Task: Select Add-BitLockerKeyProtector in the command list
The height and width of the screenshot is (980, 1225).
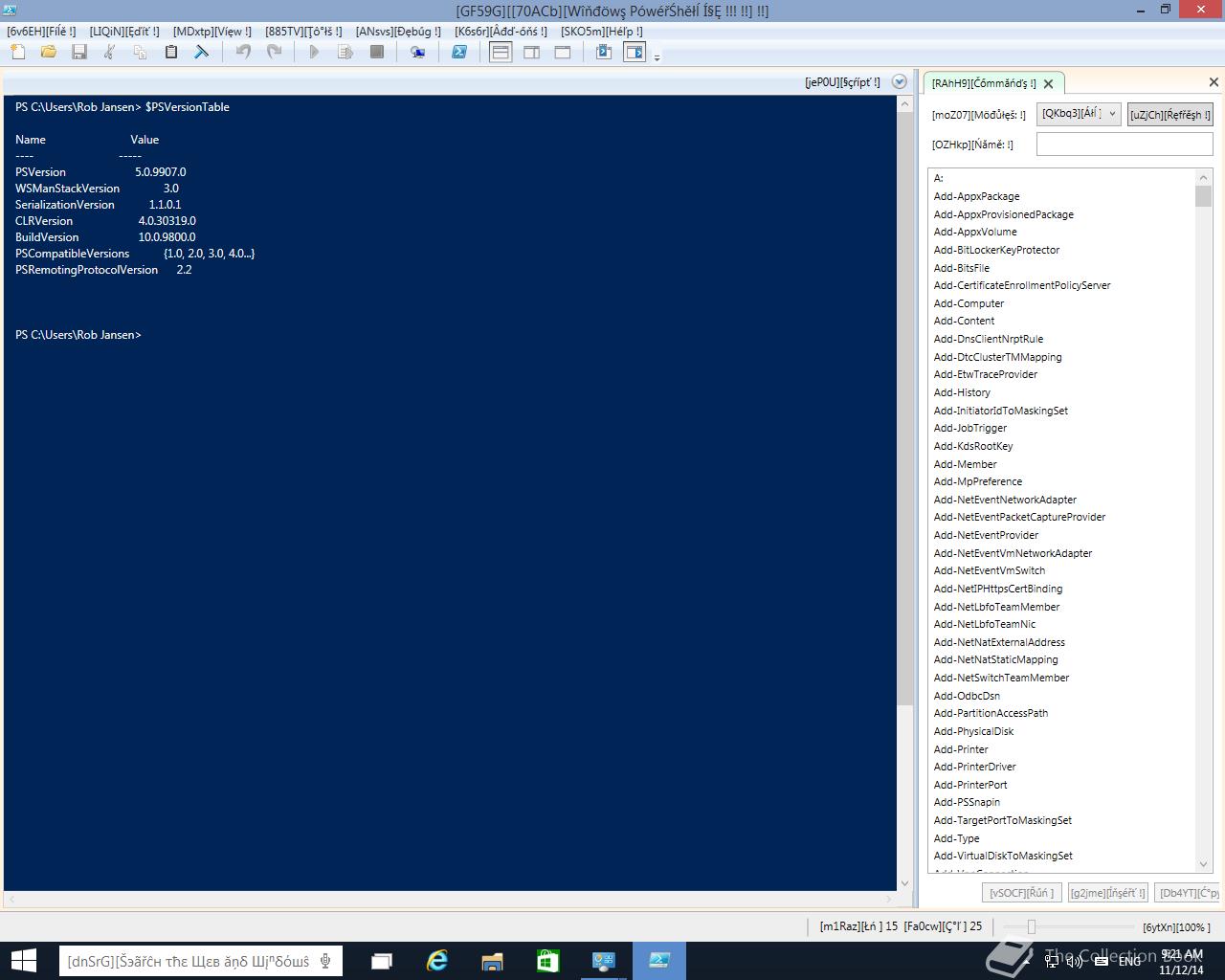Action: [x=997, y=250]
